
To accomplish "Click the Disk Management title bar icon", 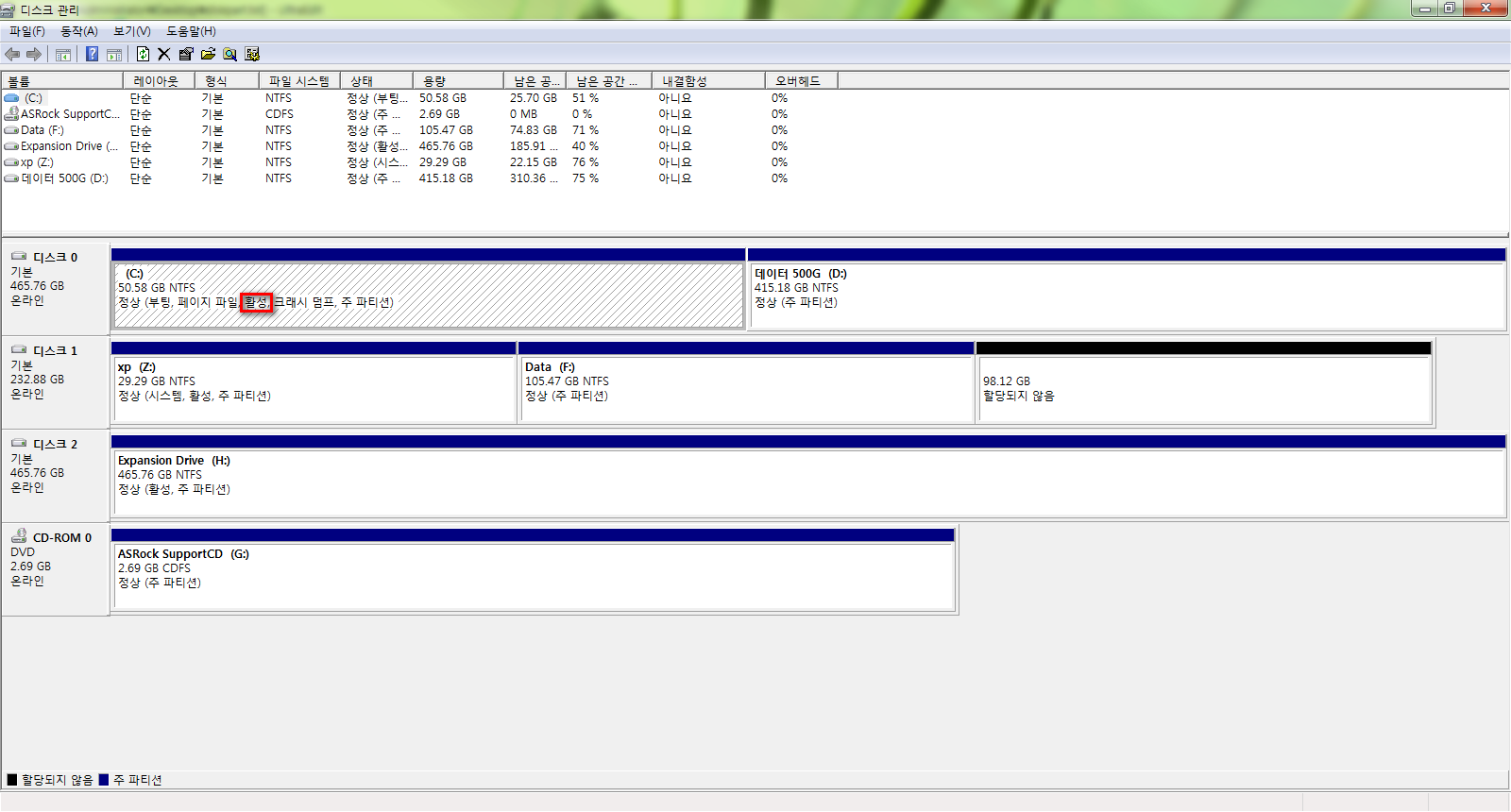I will click(8, 10).
